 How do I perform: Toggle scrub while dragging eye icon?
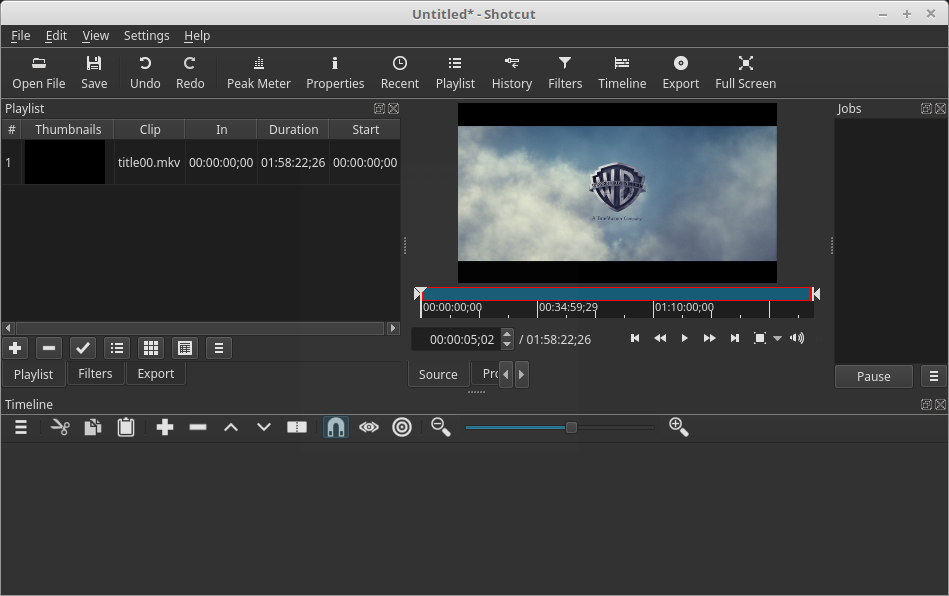tap(369, 427)
